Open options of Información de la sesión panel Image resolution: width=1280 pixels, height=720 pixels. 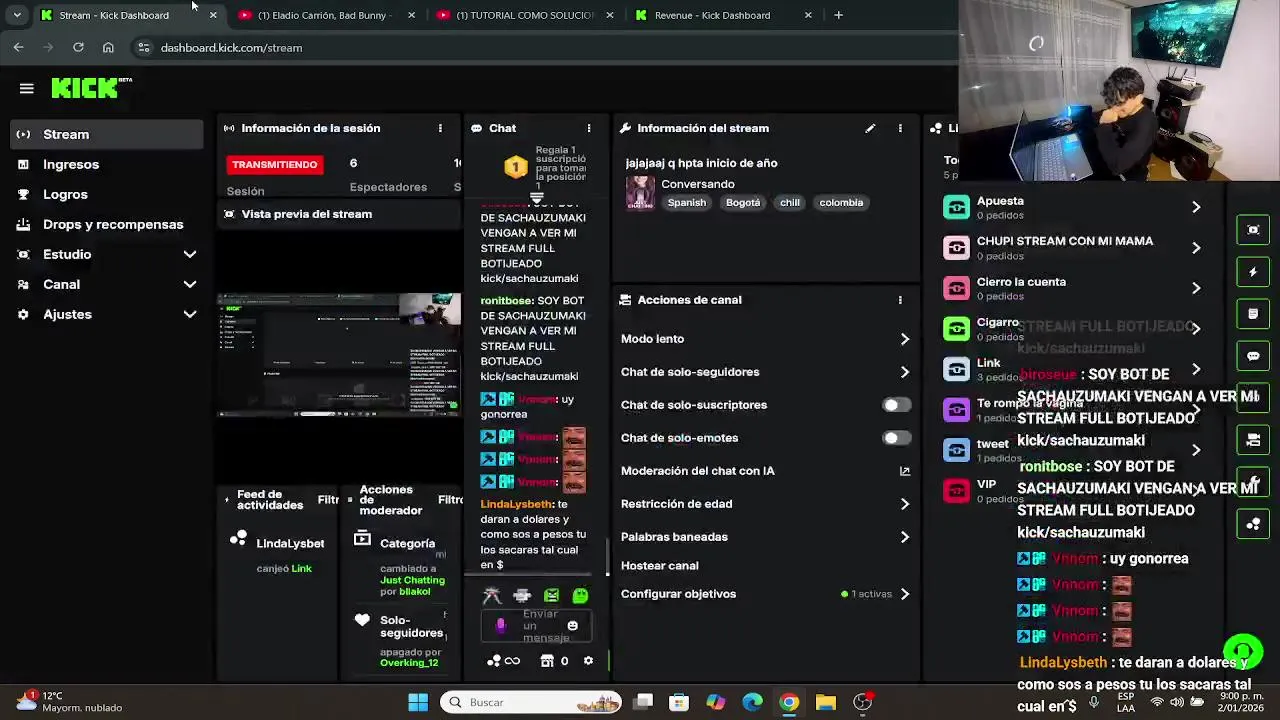(440, 128)
